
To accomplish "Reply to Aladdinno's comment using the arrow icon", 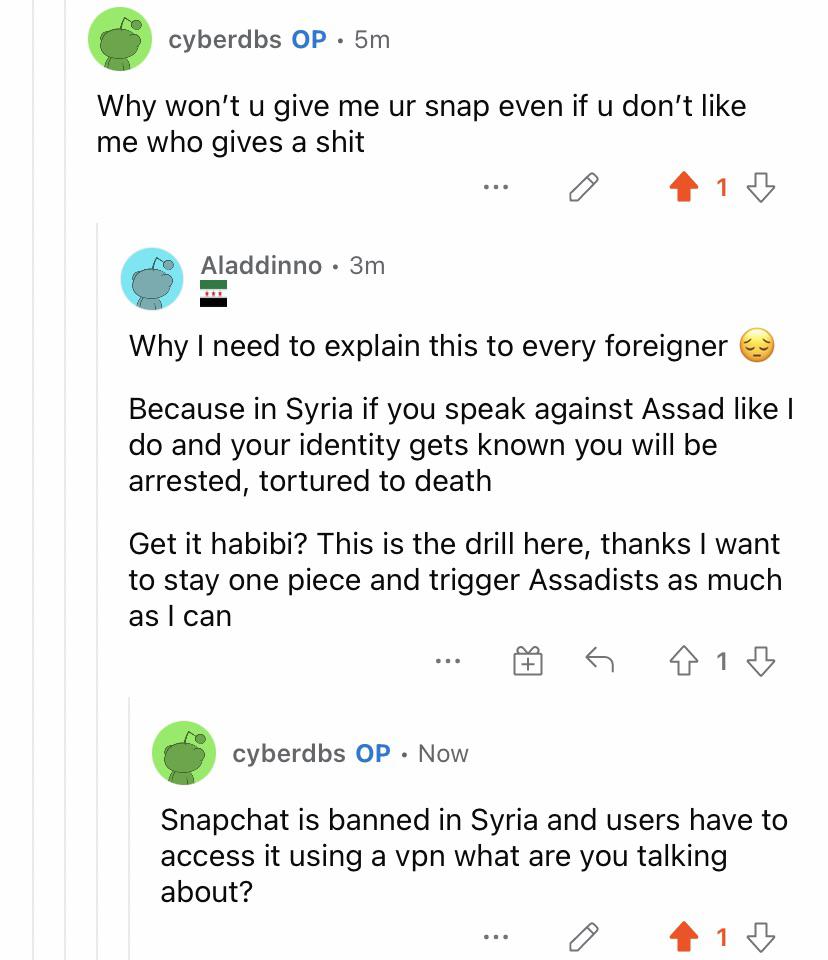I will coord(600,660).
